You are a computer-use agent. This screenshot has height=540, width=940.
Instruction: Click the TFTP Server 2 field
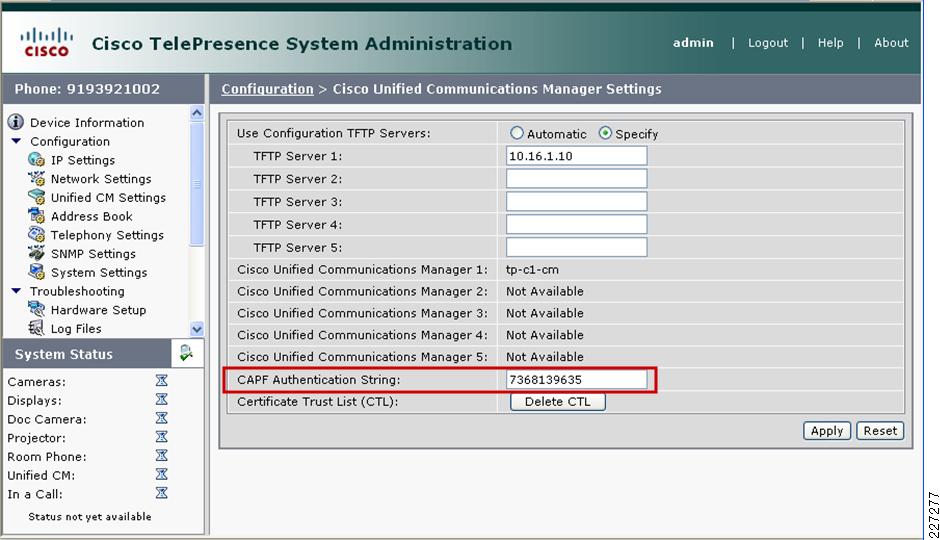[x=576, y=179]
